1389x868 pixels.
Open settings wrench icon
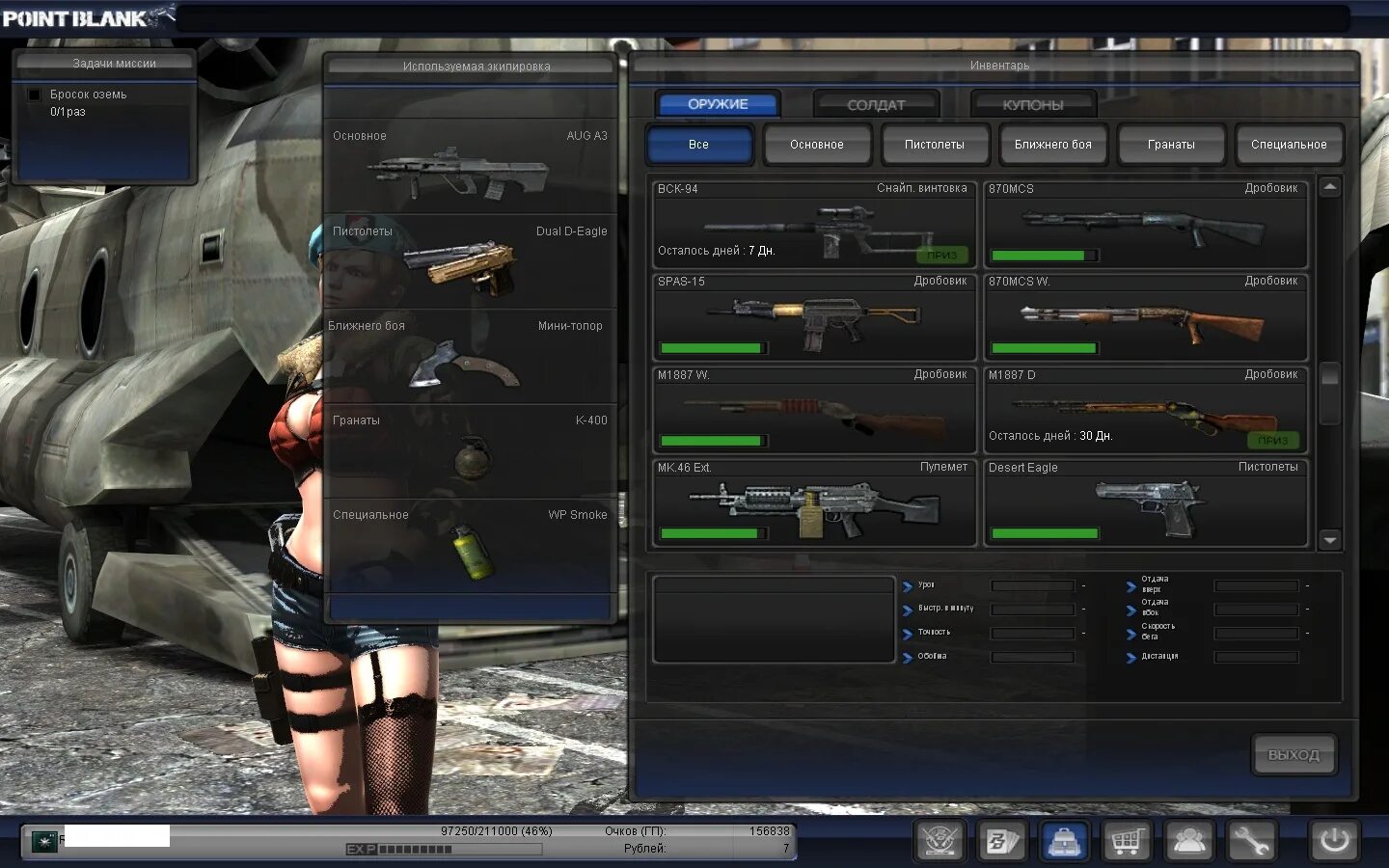point(1250,841)
